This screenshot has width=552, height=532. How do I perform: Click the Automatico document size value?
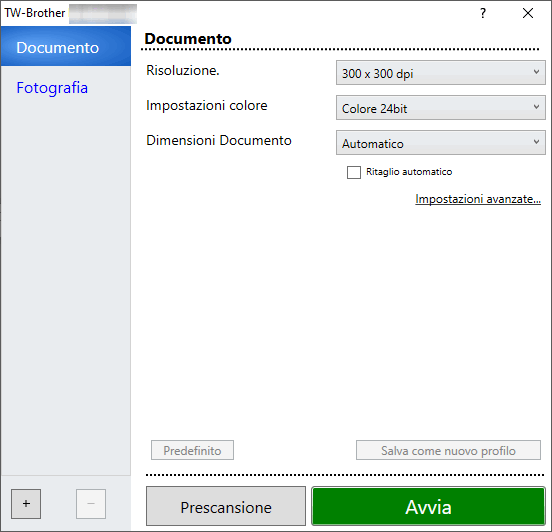click(372, 144)
